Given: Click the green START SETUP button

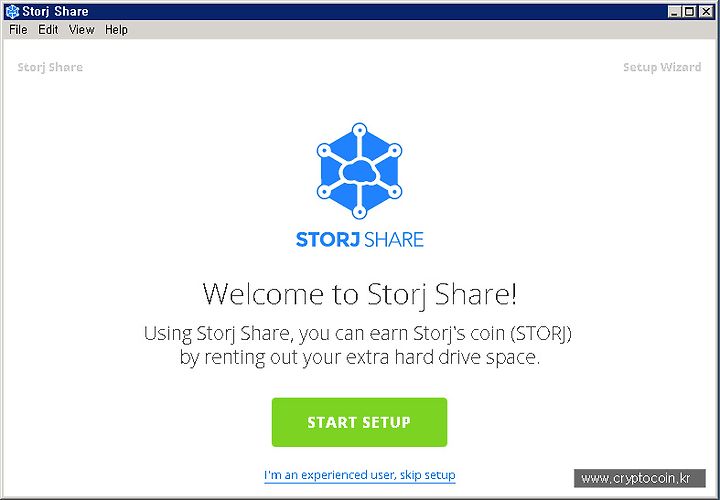Looking at the screenshot, I should (x=359, y=422).
